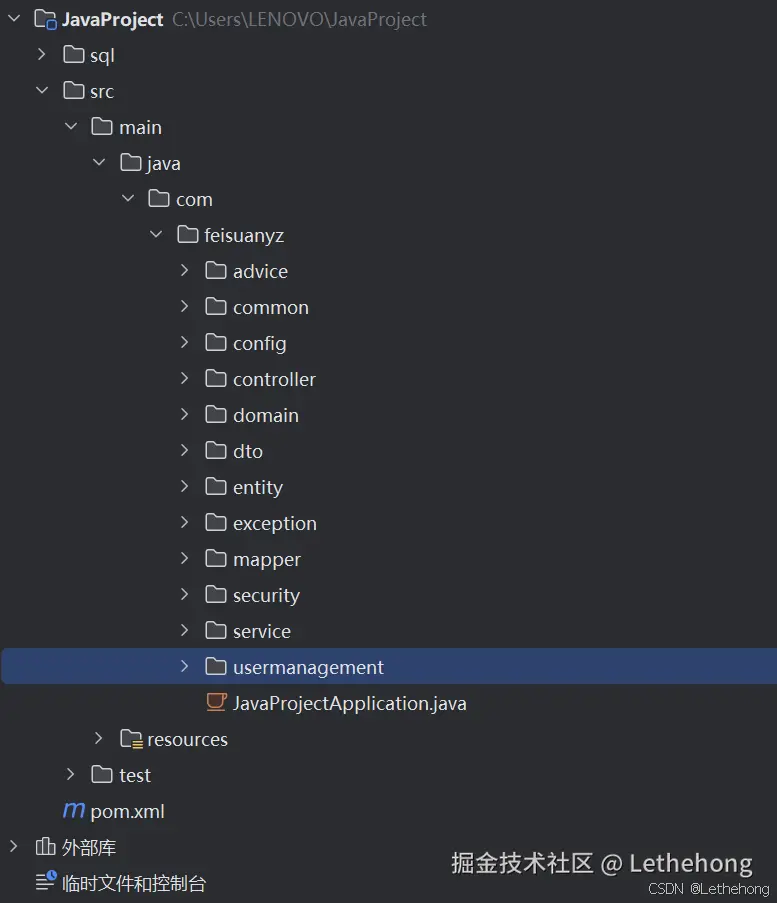The height and width of the screenshot is (903, 777).
Task: Collapse the src folder arrow
Action: 42,91
